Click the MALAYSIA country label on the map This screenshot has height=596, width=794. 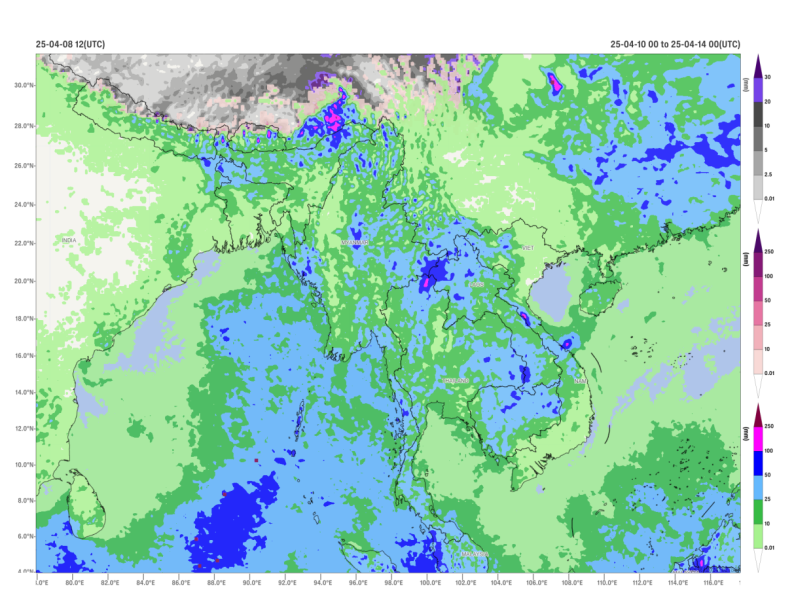(x=474, y=554)
